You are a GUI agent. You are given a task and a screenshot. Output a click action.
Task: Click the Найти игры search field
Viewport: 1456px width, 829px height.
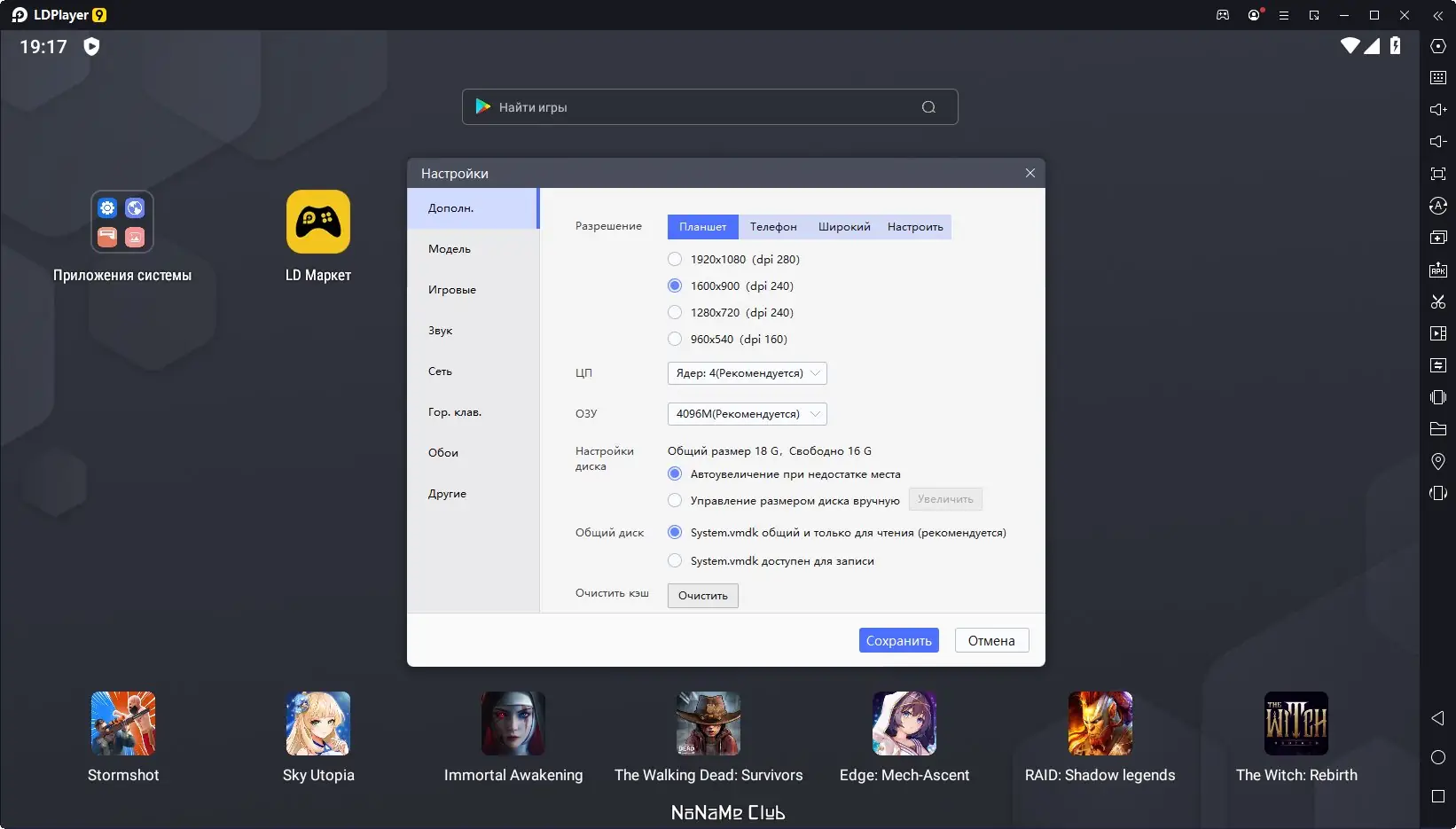[709, 107]
